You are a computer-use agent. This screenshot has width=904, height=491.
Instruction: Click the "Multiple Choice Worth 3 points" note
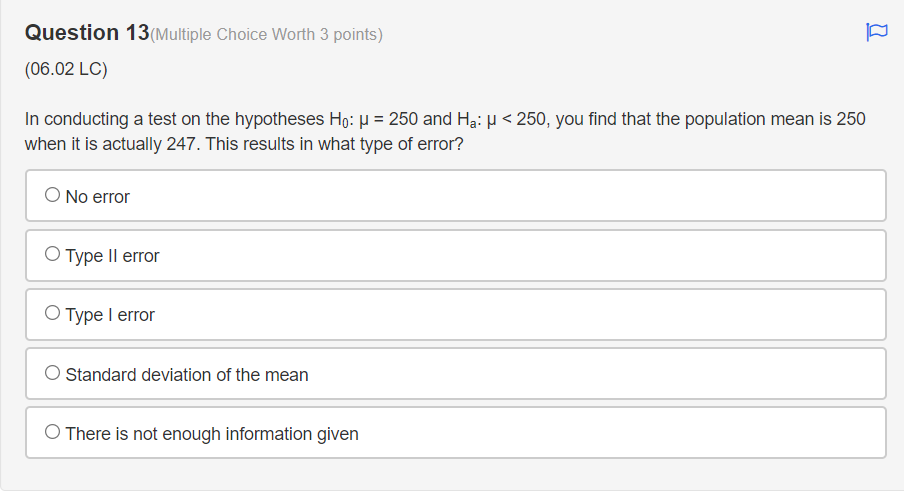(266, 35)
